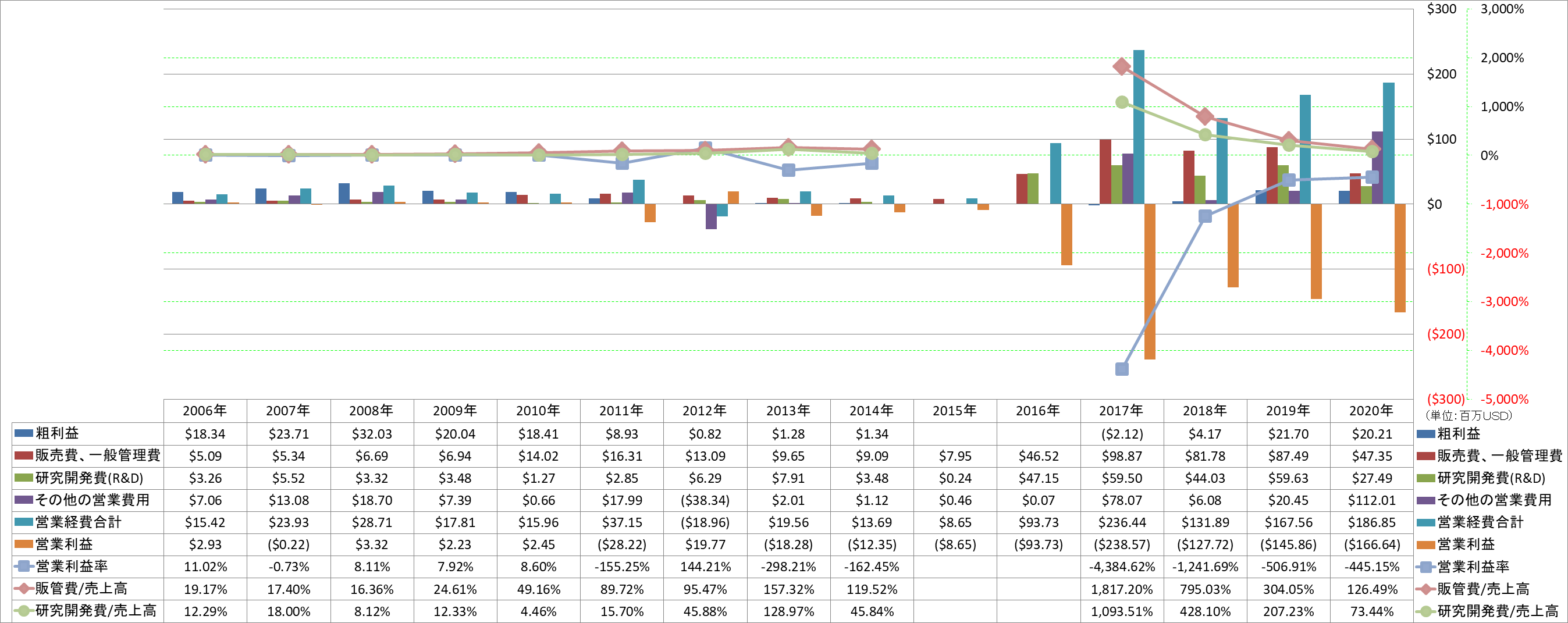This screenshot has width=1568, height=623.
Task: Click the 0% percentage axis label
Action: pos(1489,156)
